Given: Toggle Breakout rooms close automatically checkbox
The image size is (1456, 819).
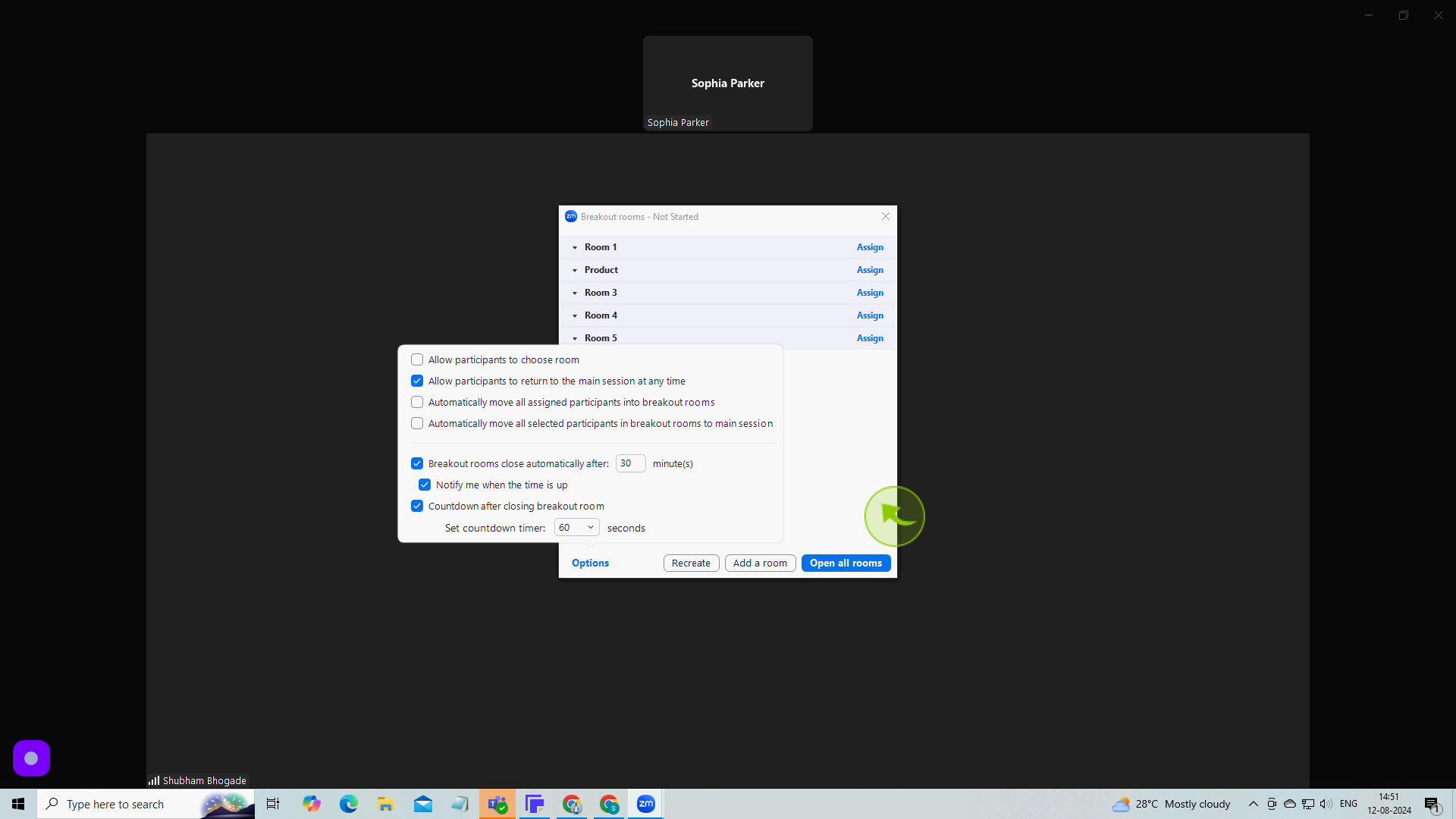Looking at the screenshot, I should coord(417,463).
